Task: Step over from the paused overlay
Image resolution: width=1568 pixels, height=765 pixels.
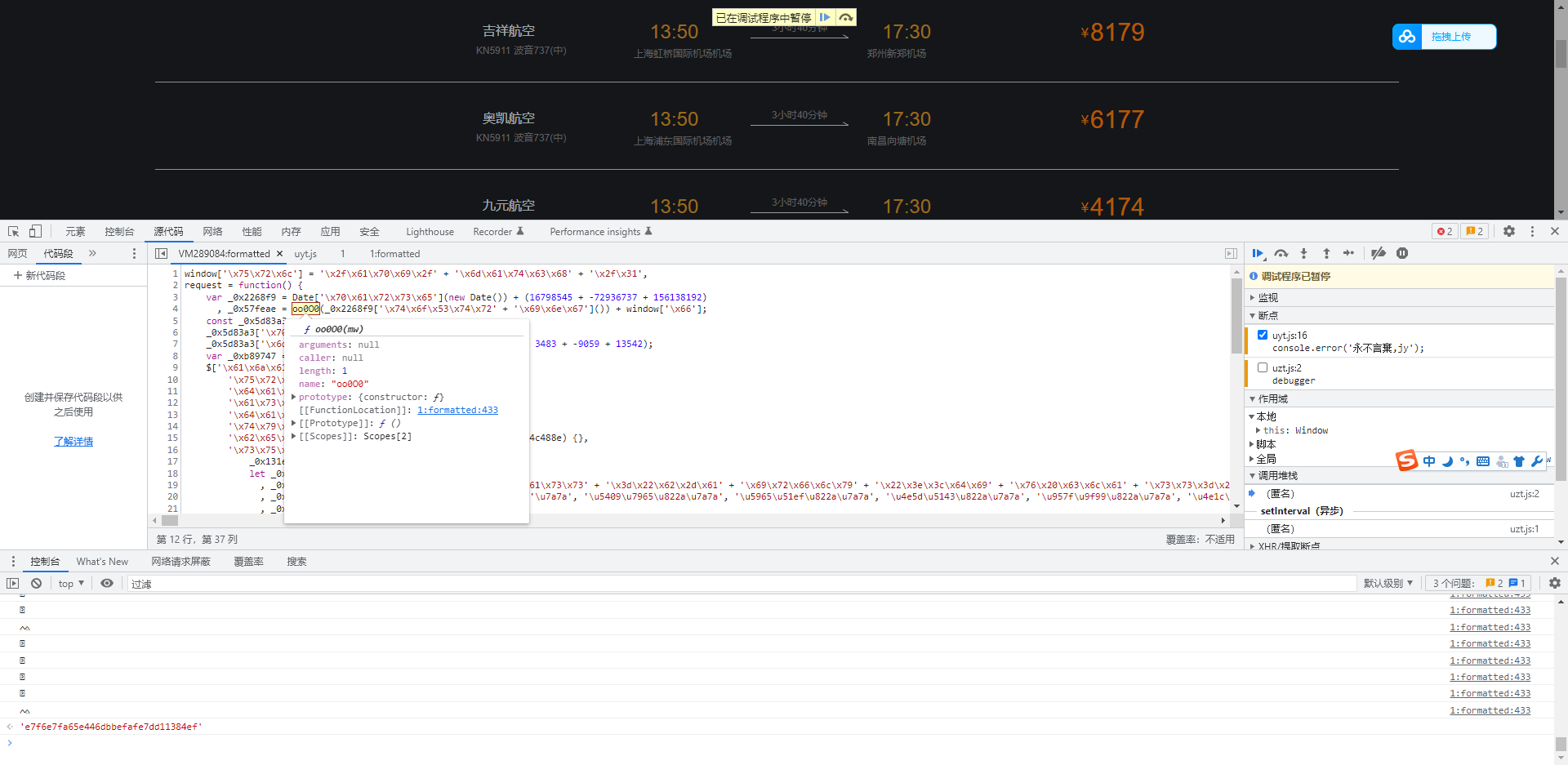Action: pos(846,17)
